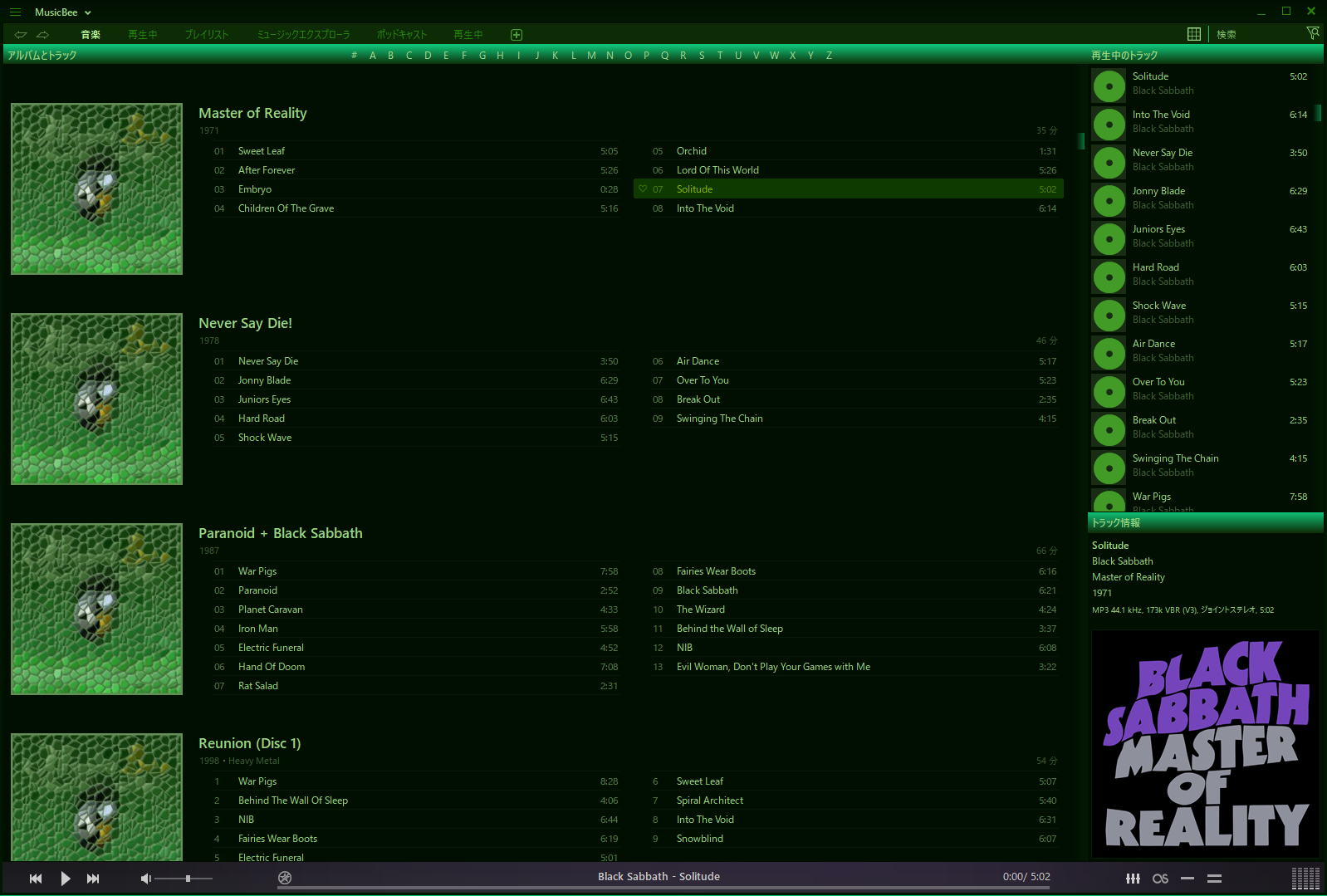The image size is (1327, 896).
Task: Start playback with the play button
Action: (66, 879)
